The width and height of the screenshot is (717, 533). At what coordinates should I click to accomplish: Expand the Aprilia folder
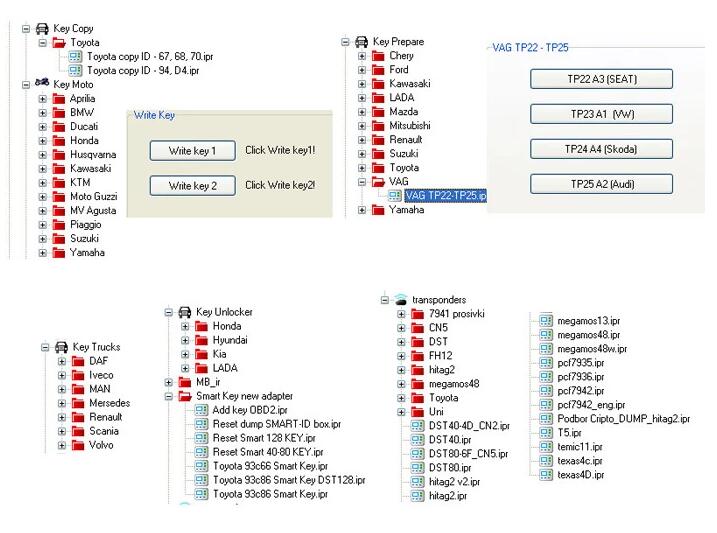(43, 99)
